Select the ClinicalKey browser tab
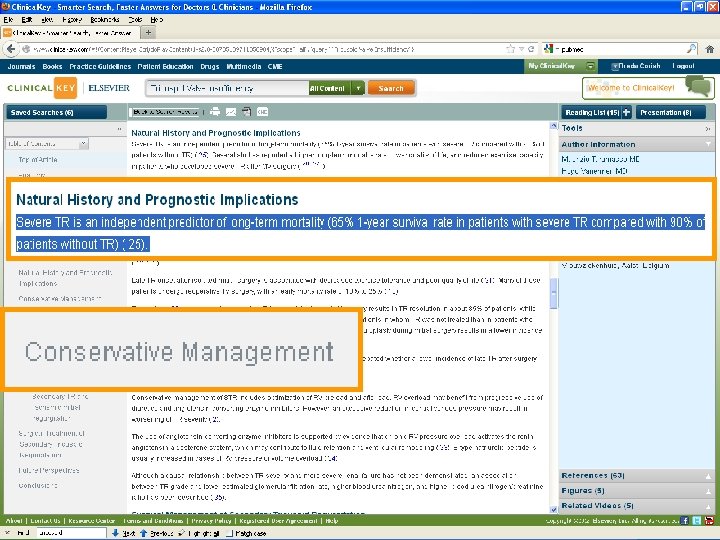 70,33
